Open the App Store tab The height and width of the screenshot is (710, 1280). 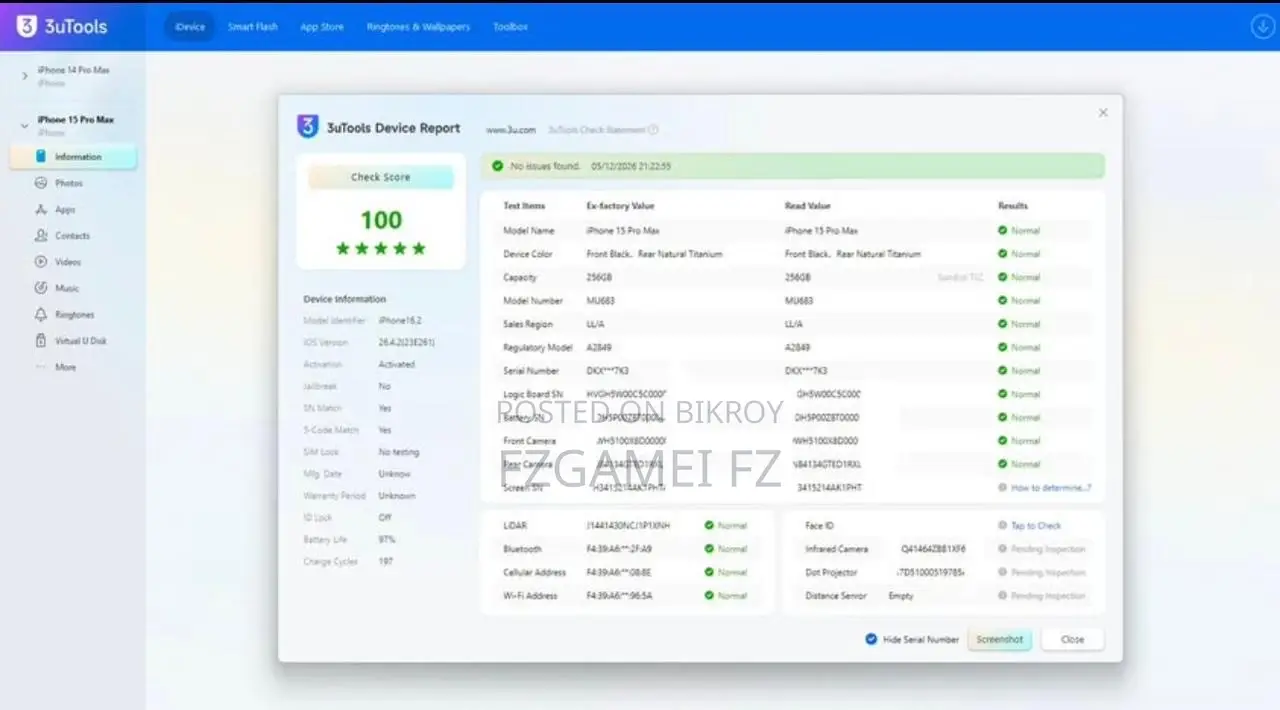322,27
